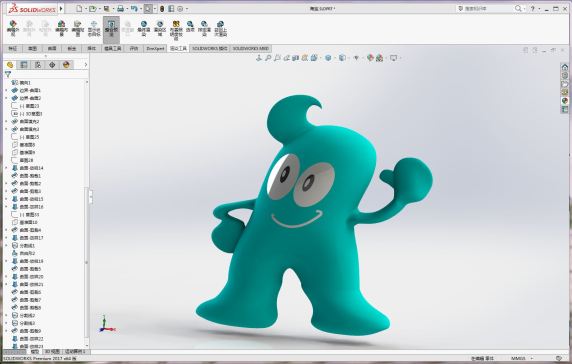Click the tree filter funnel icon
The image size is (572, 364).
pos(8,75)
